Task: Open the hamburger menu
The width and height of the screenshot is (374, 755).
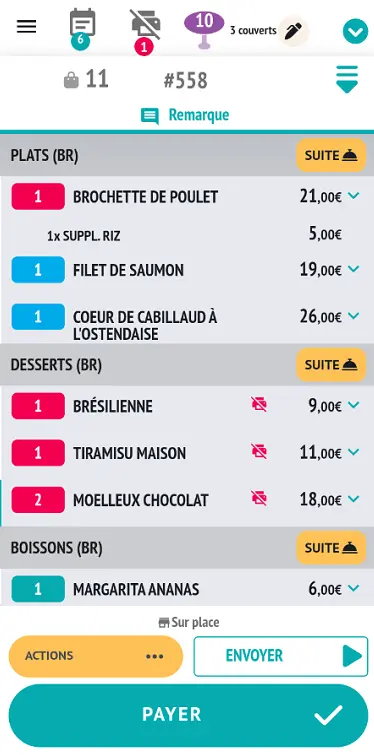Action: click(x=26, y=26)
